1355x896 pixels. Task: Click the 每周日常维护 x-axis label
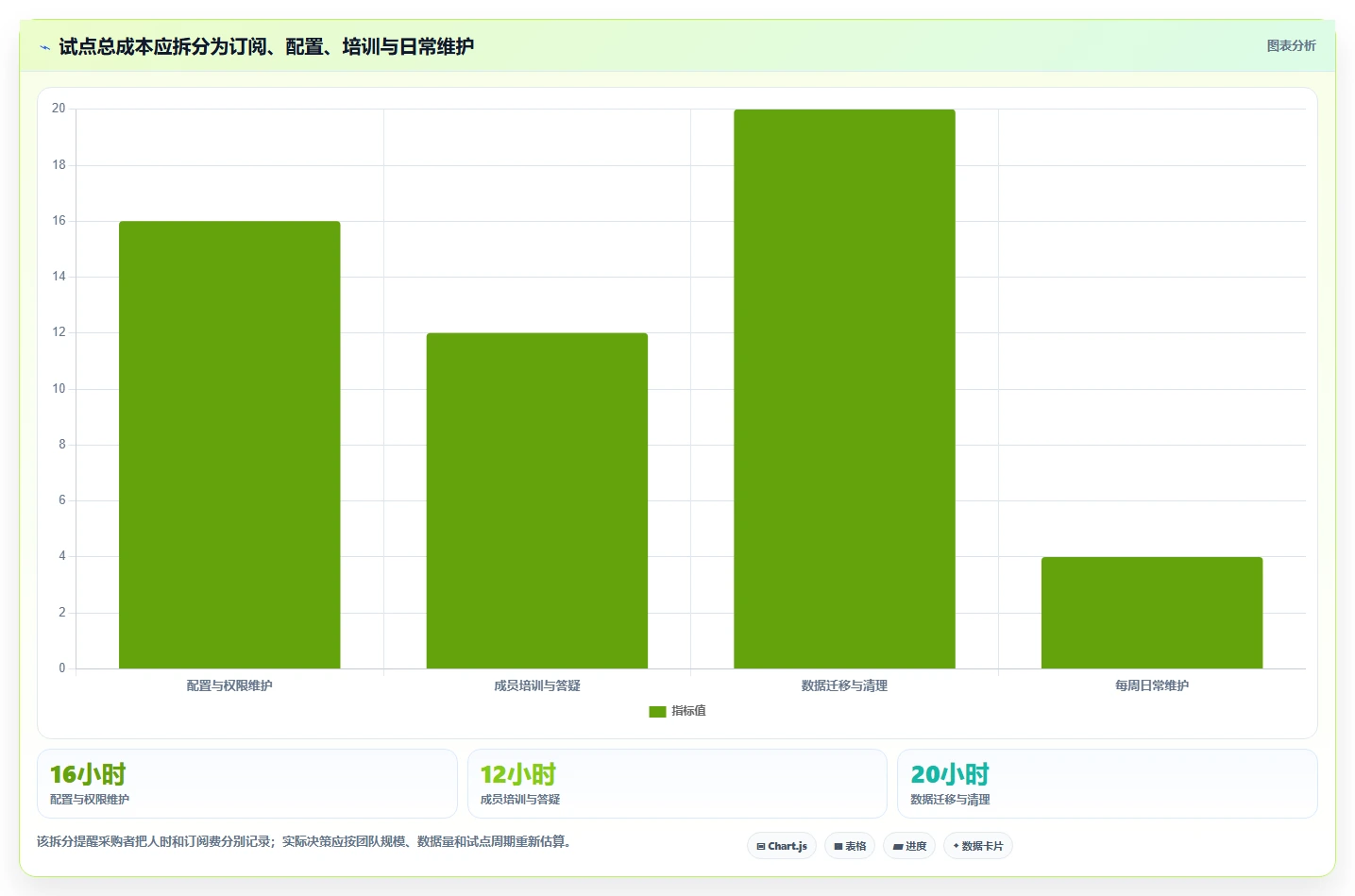(1152, 685)
